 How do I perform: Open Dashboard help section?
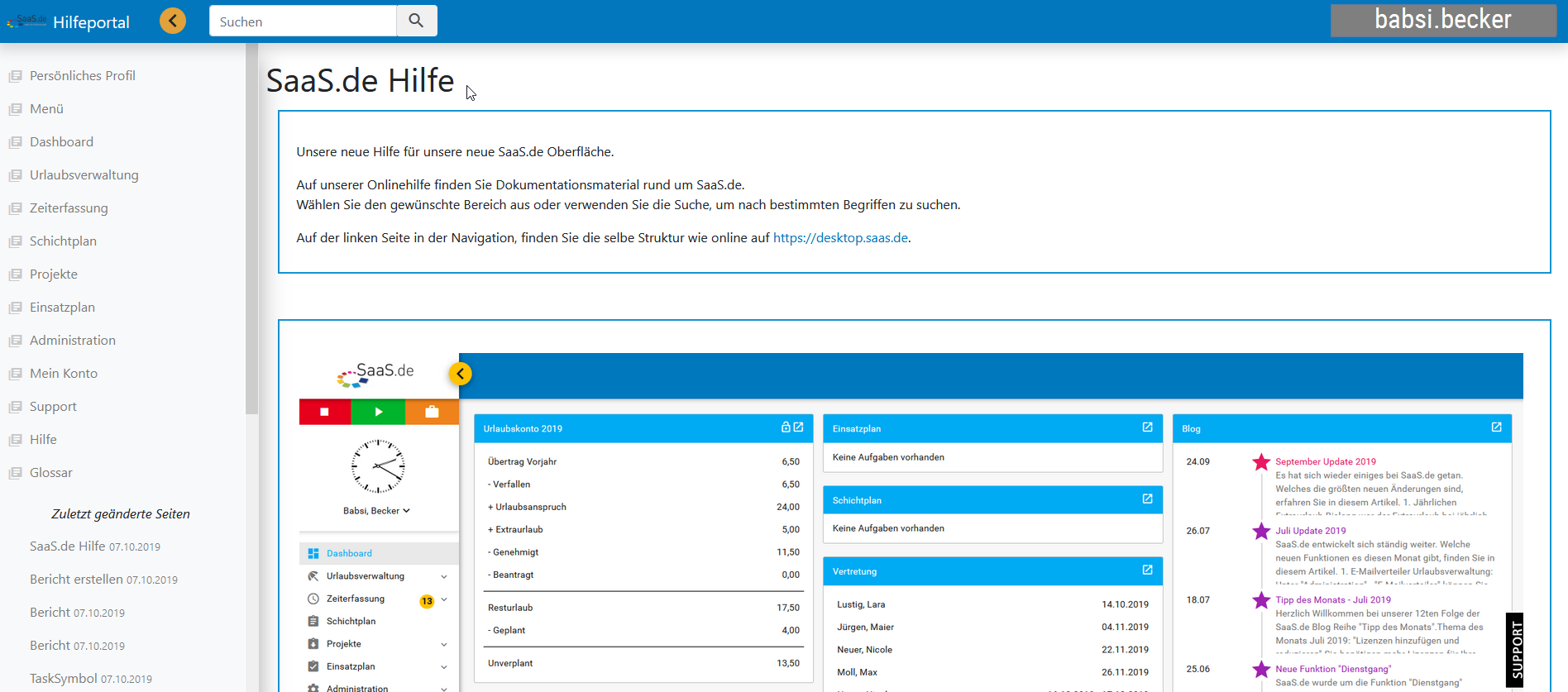61,141
